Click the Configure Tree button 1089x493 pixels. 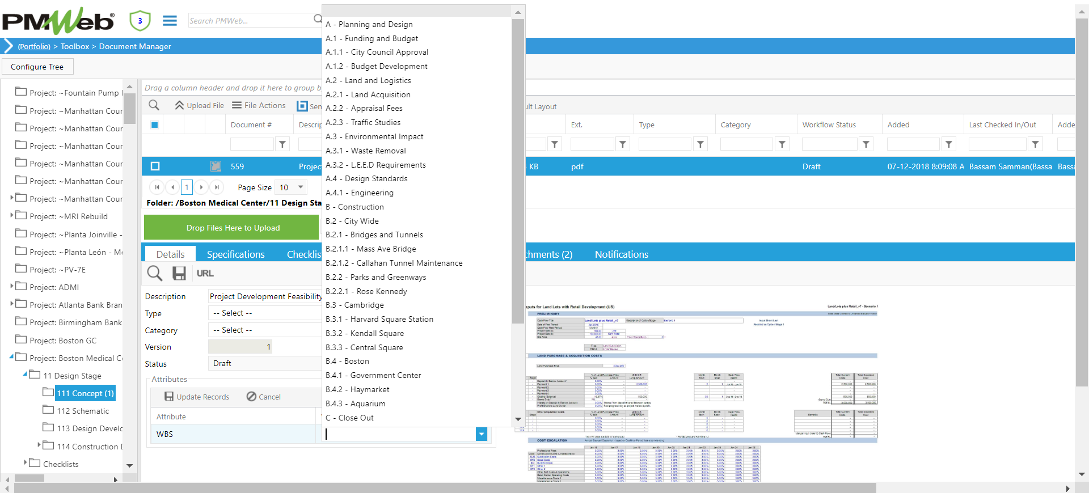click(37, 67)
